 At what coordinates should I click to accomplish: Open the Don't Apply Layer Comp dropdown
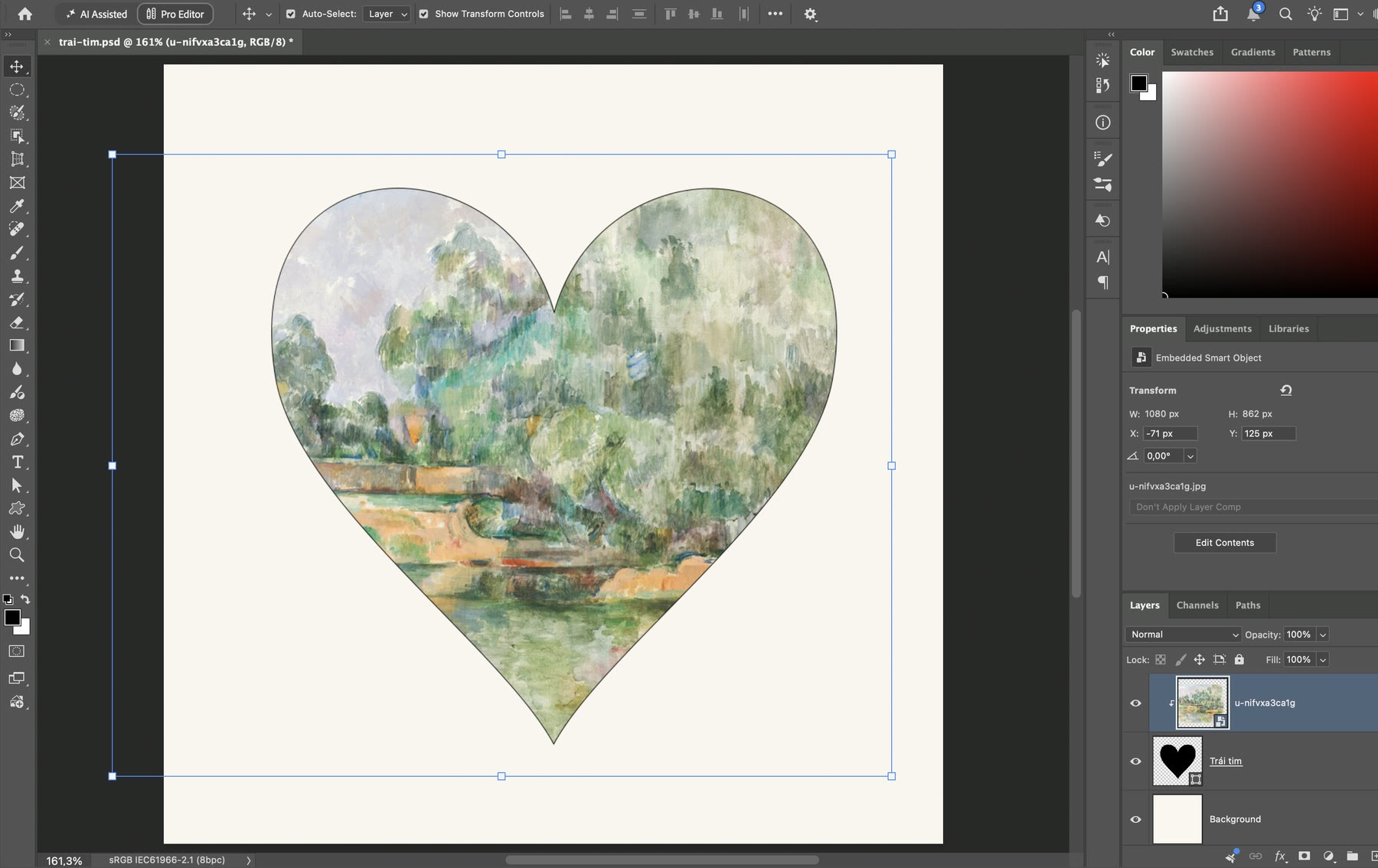tap(1252, 507)
